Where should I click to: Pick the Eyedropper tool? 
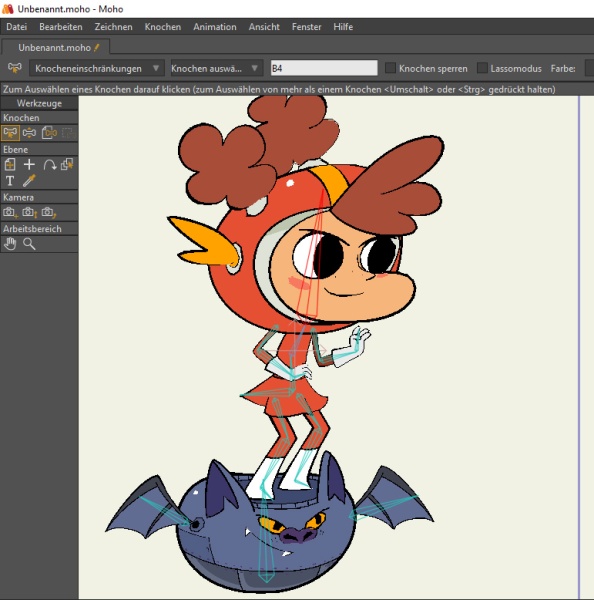pos(29,181)
